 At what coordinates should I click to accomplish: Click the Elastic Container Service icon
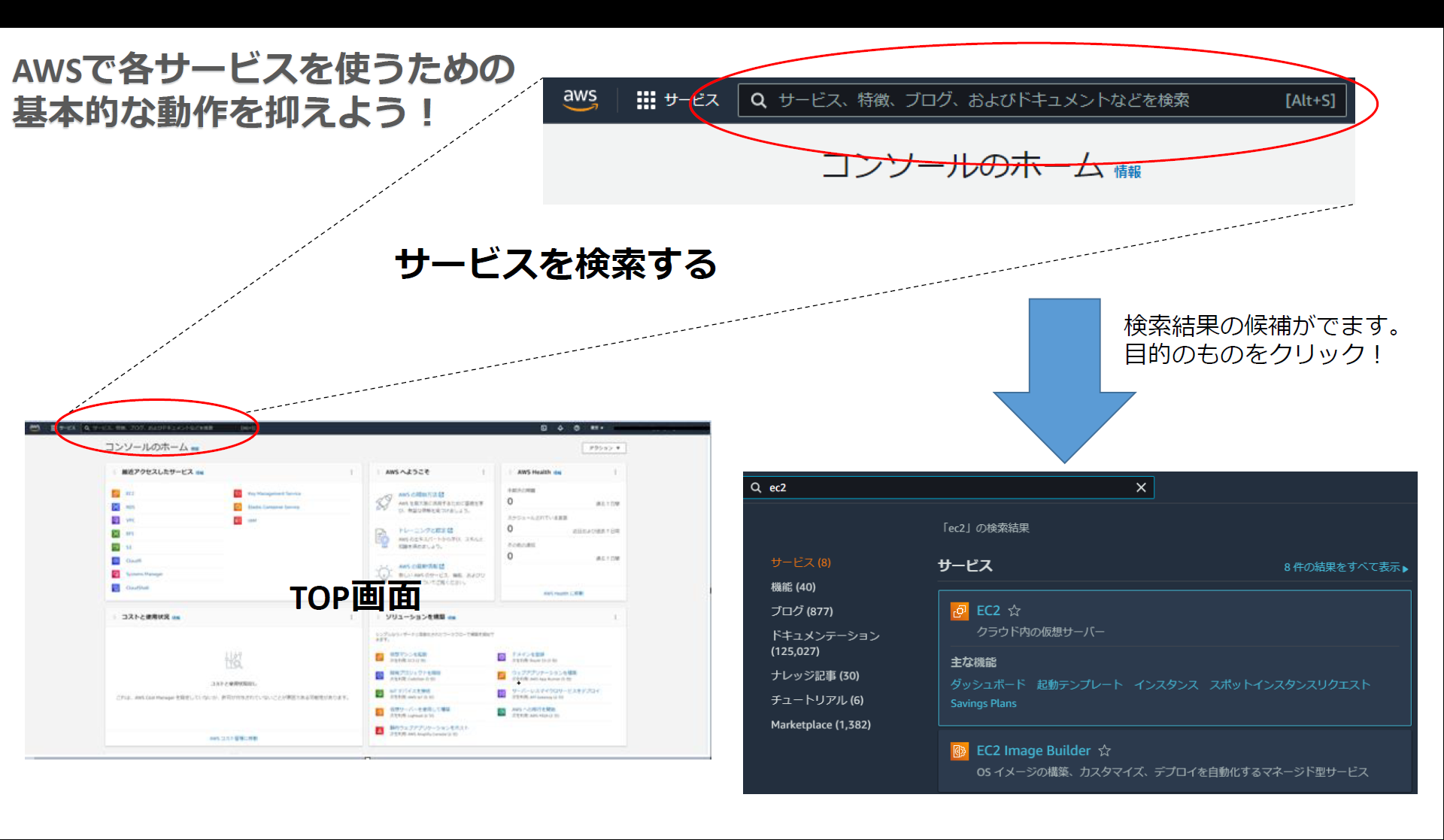(x=238, y=507)
